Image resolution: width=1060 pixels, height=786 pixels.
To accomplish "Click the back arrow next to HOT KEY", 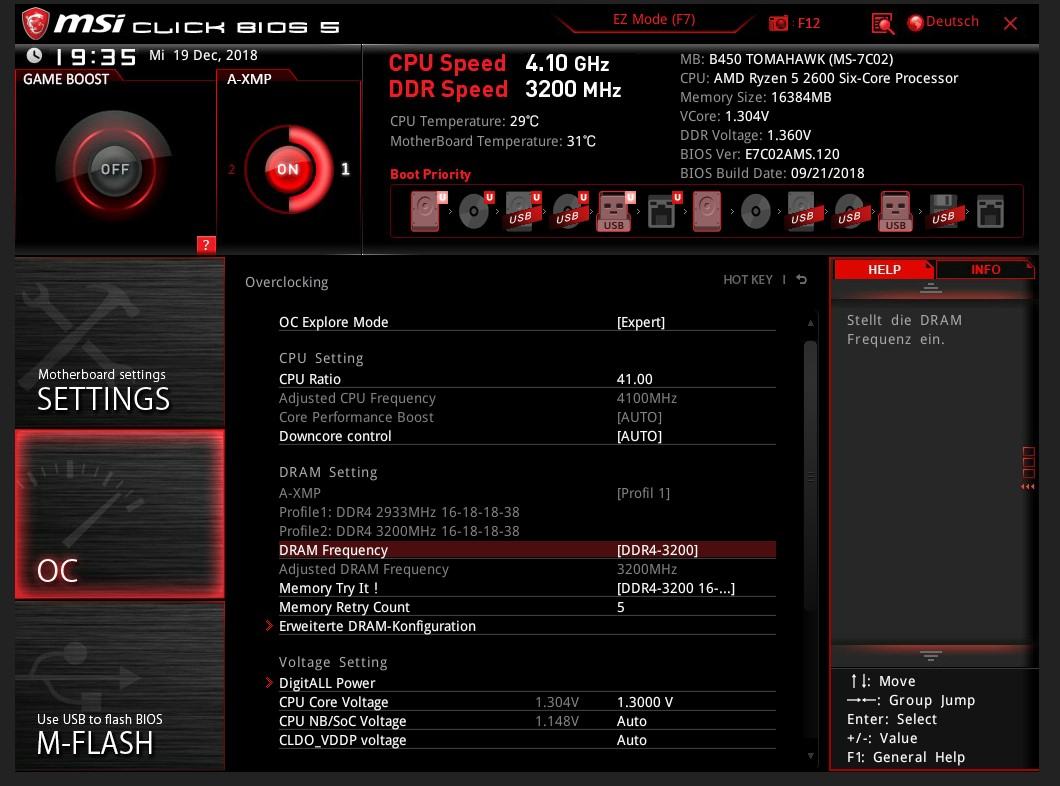I will tap(802, 280).
